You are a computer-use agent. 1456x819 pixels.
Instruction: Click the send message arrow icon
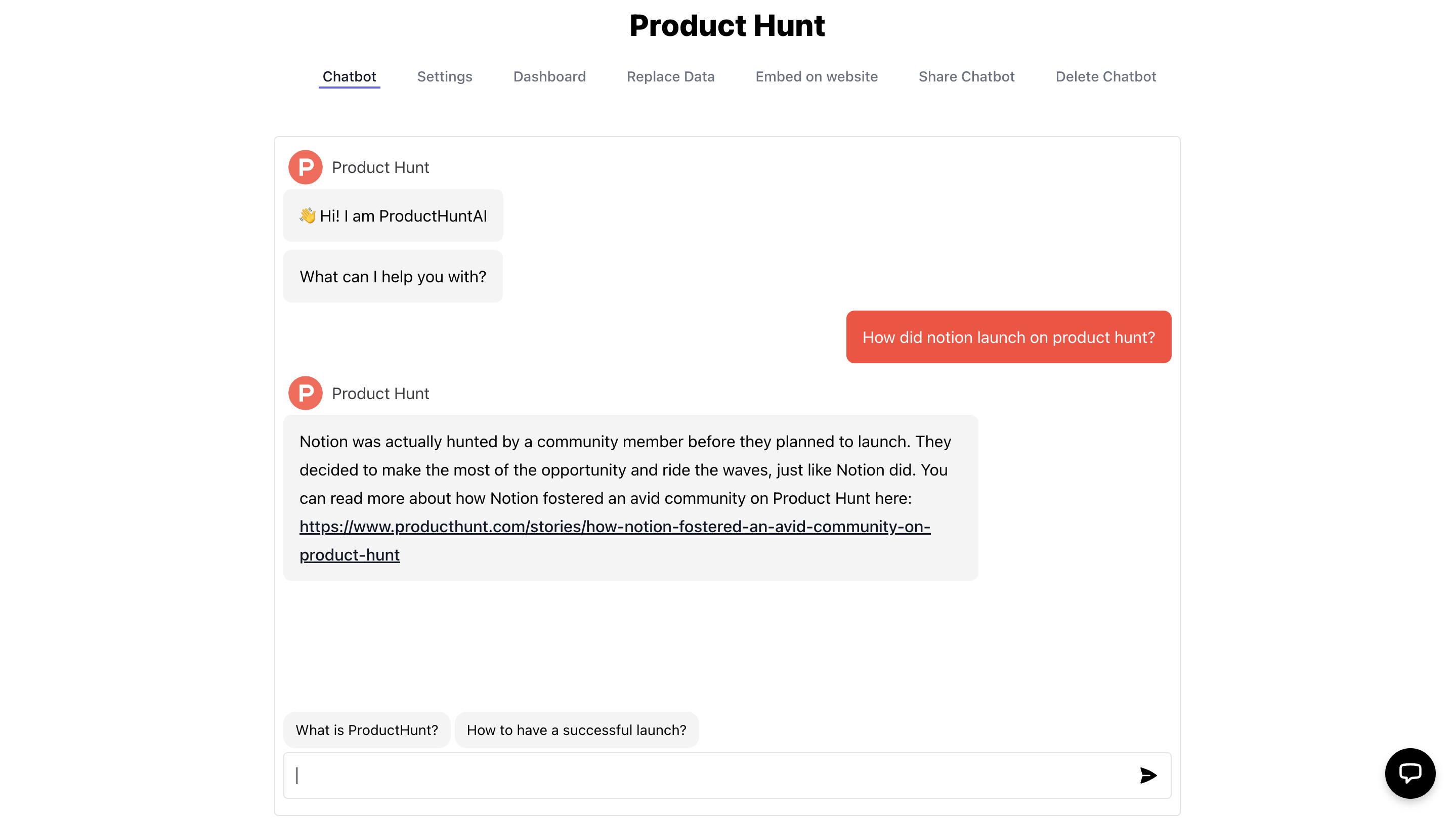coord(1148,775)
